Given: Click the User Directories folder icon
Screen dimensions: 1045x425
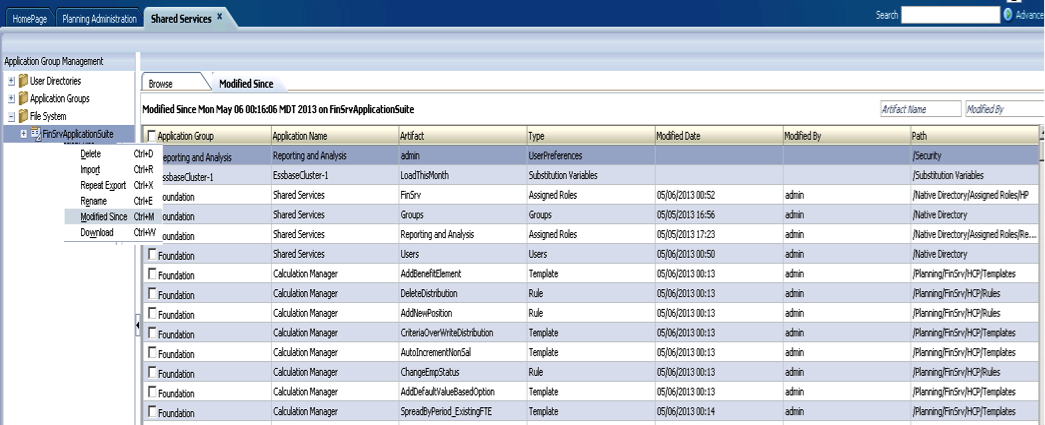Looking at the screenshot, I should [x=23, y=81].
